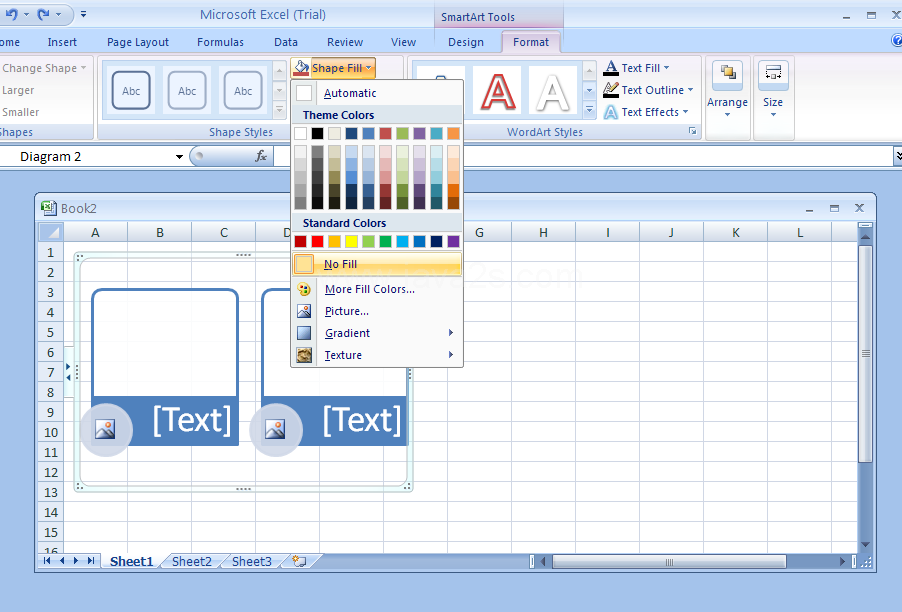The width and height of the screenshot is (902, 612).
Task: Switch to the Insert ribbon tab
Action: (62, 42)
